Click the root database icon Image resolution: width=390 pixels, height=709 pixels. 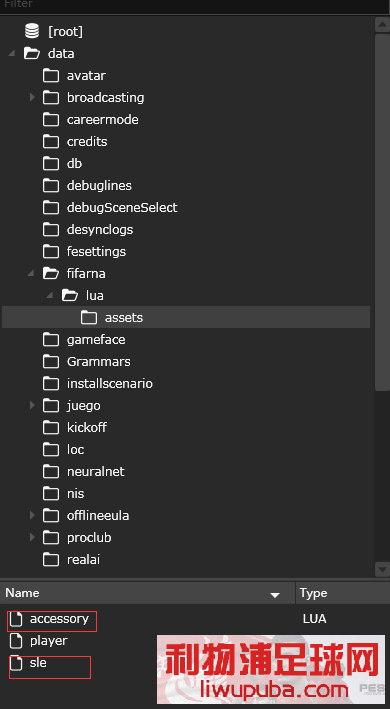32,31
